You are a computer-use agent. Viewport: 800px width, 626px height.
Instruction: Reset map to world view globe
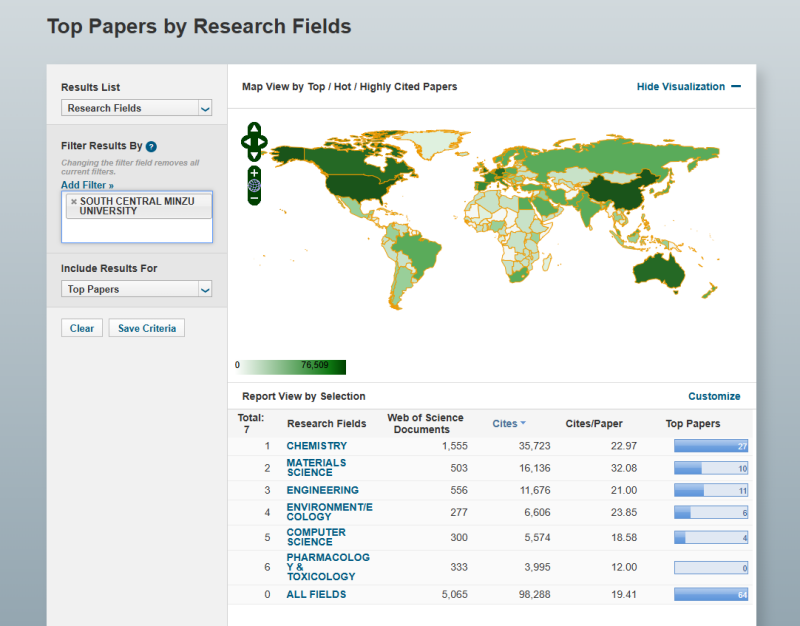coord(254,185)
